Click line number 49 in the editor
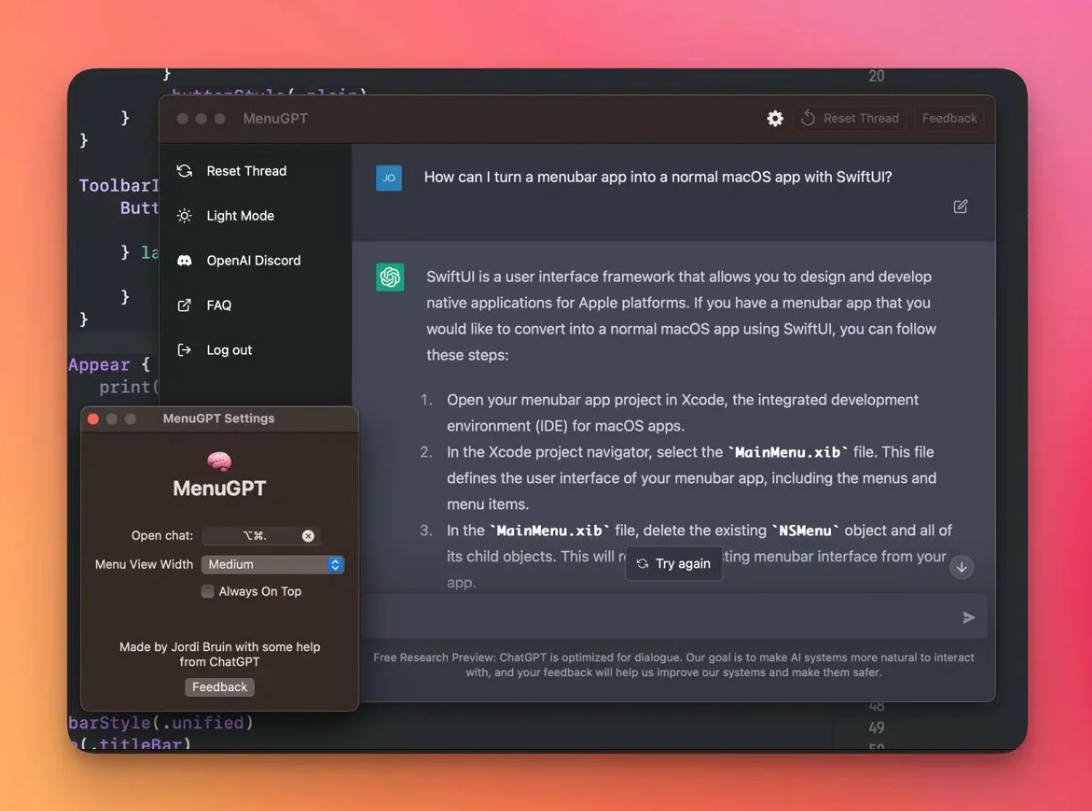Viewport: 1092px width, 811px height. point(876,728)
